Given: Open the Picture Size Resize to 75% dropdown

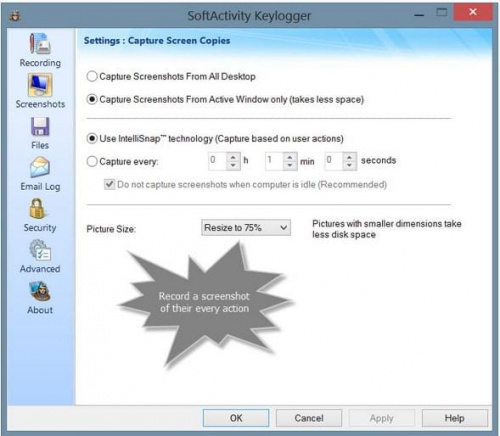Looking at the screenshot, I should pos(246,228).
